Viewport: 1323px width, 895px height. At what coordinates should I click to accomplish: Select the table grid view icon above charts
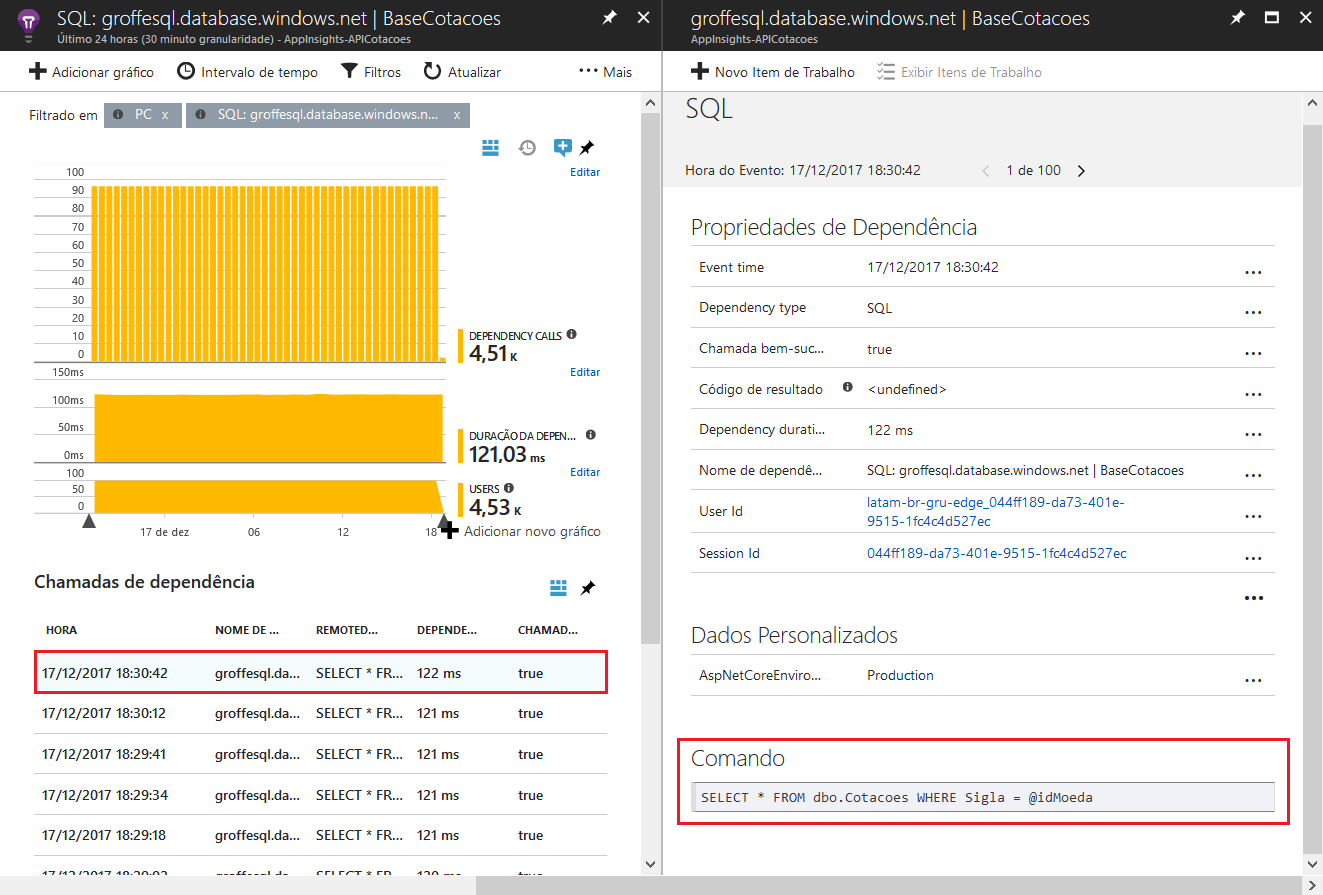490,147
